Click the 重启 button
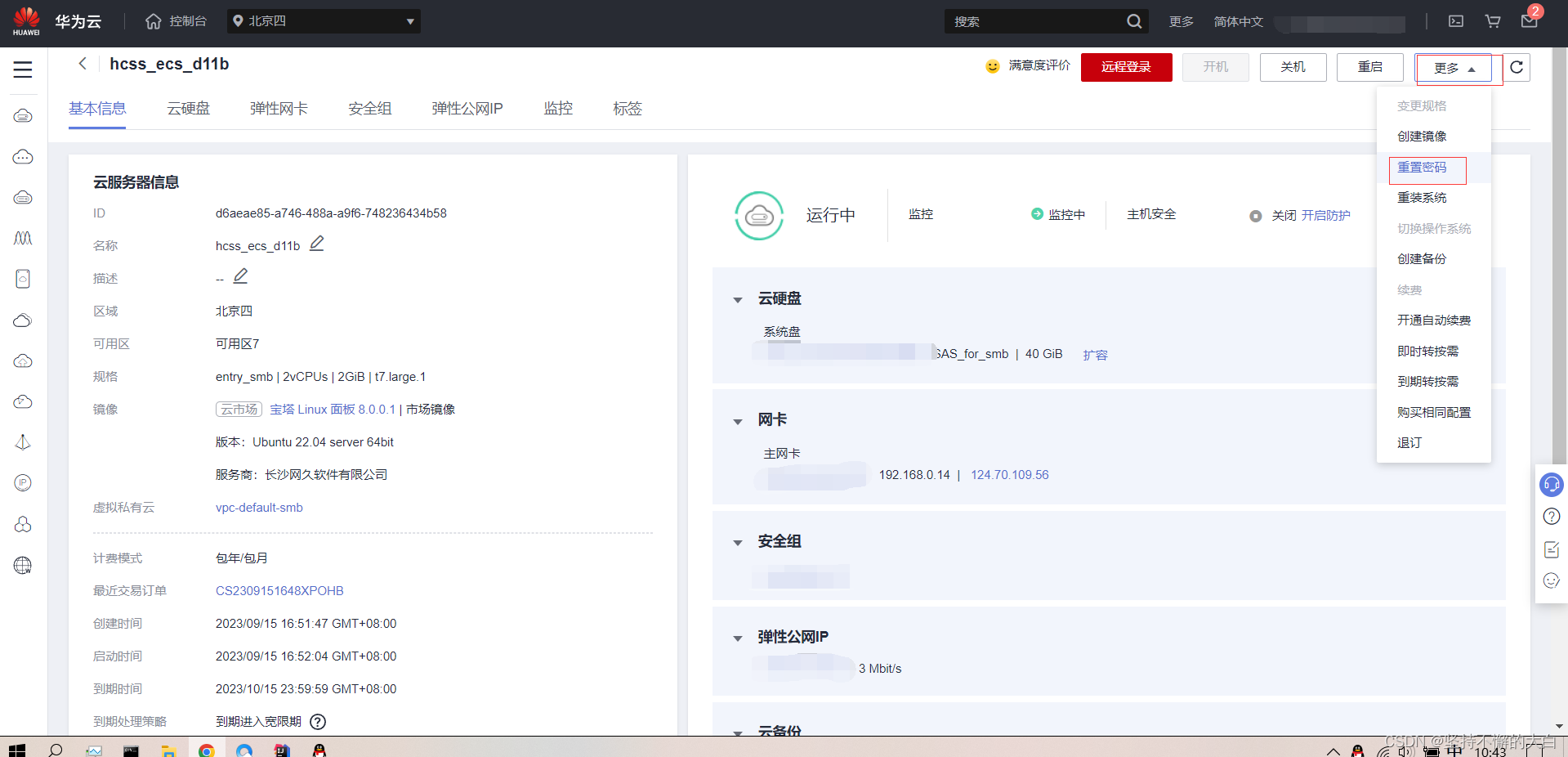 [x=1369, y=67]
